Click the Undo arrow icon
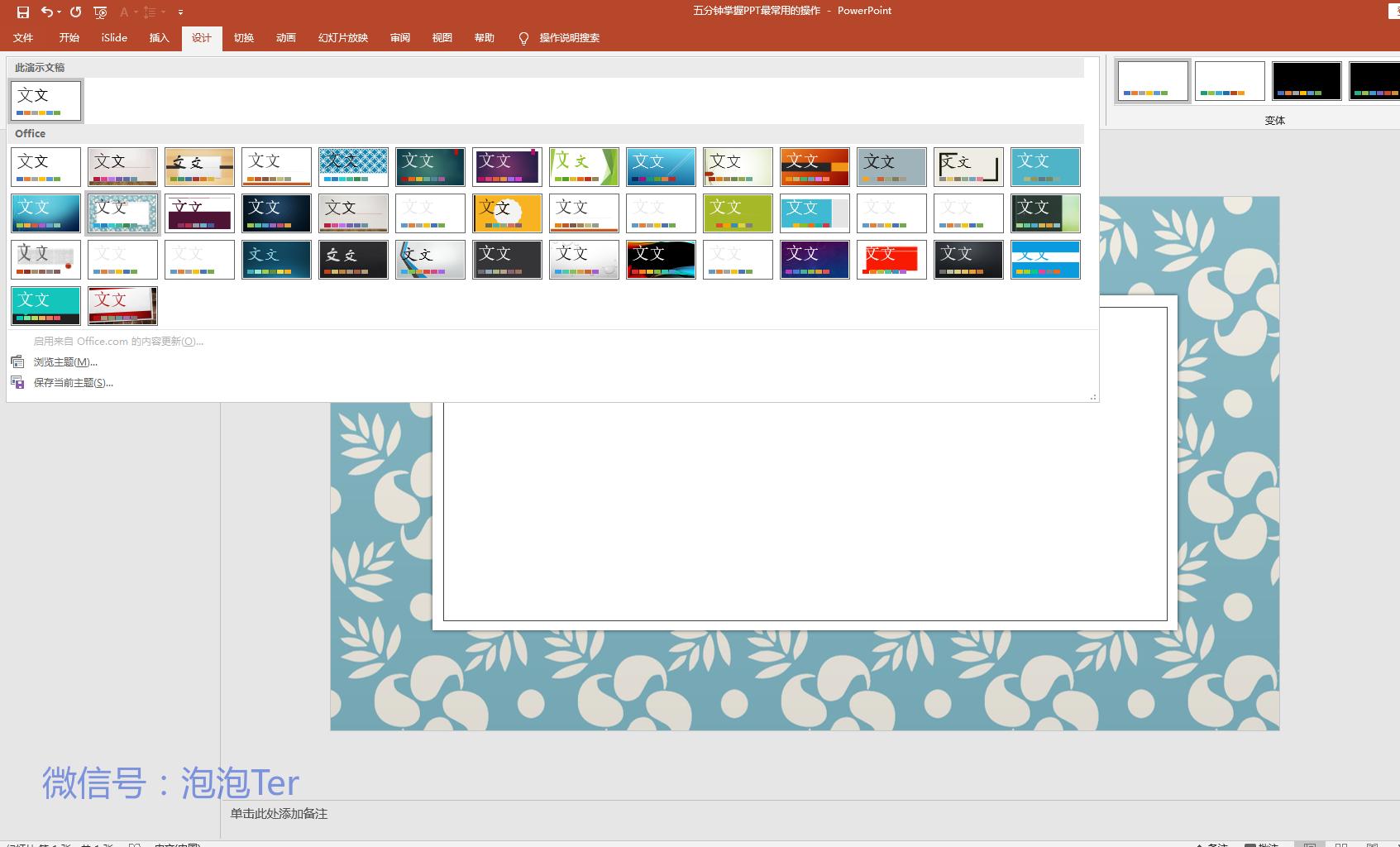Image resolution: width=1400 pixels, height=847 pixels. tap(47, 12)
